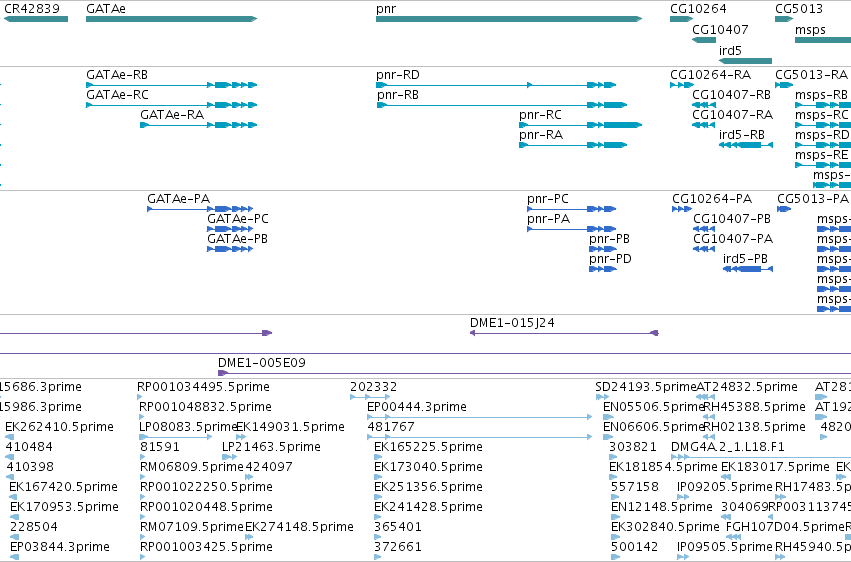851x562 pixels.
Task: Click EST label EN05506.5prime
Action: click(653, 407)
